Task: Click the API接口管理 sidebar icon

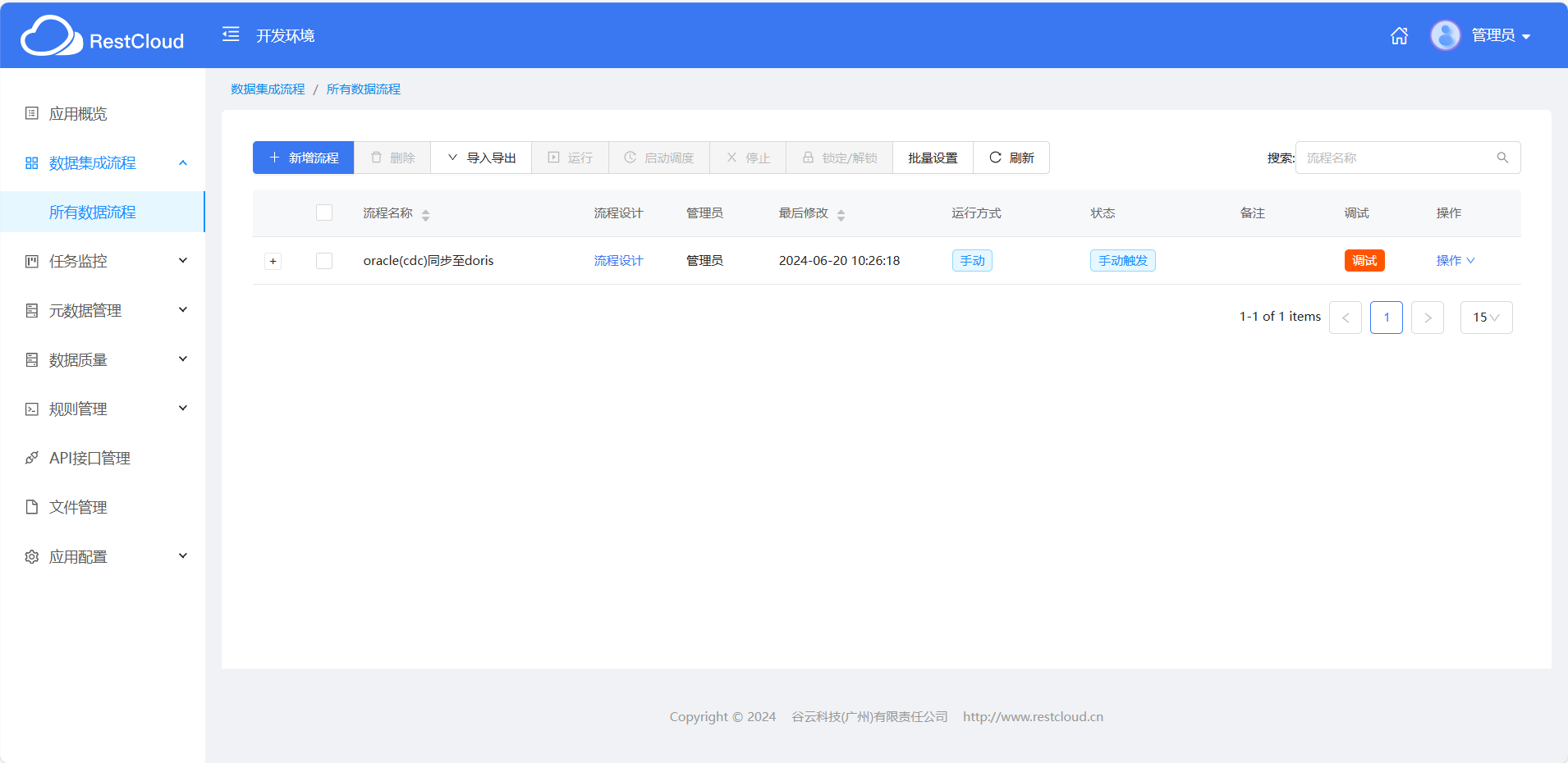Action: [x=32, y=458]
